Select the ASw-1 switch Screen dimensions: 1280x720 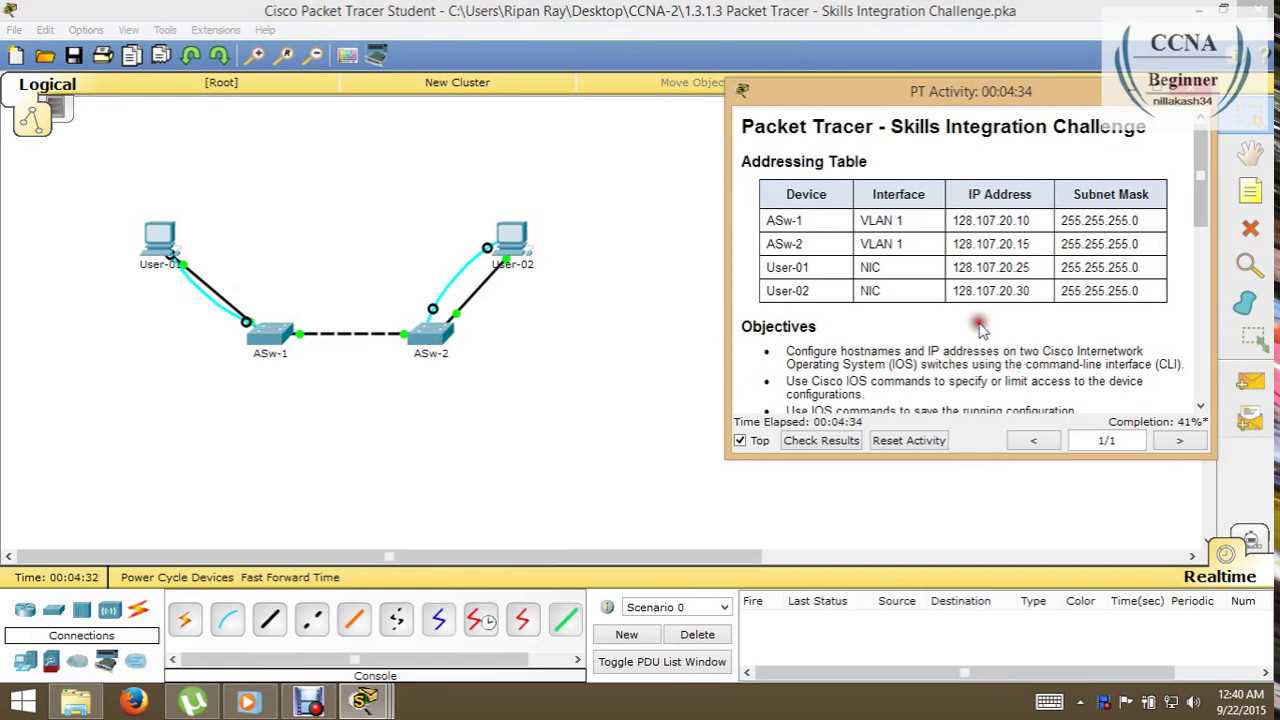click(x=270, y=335)
